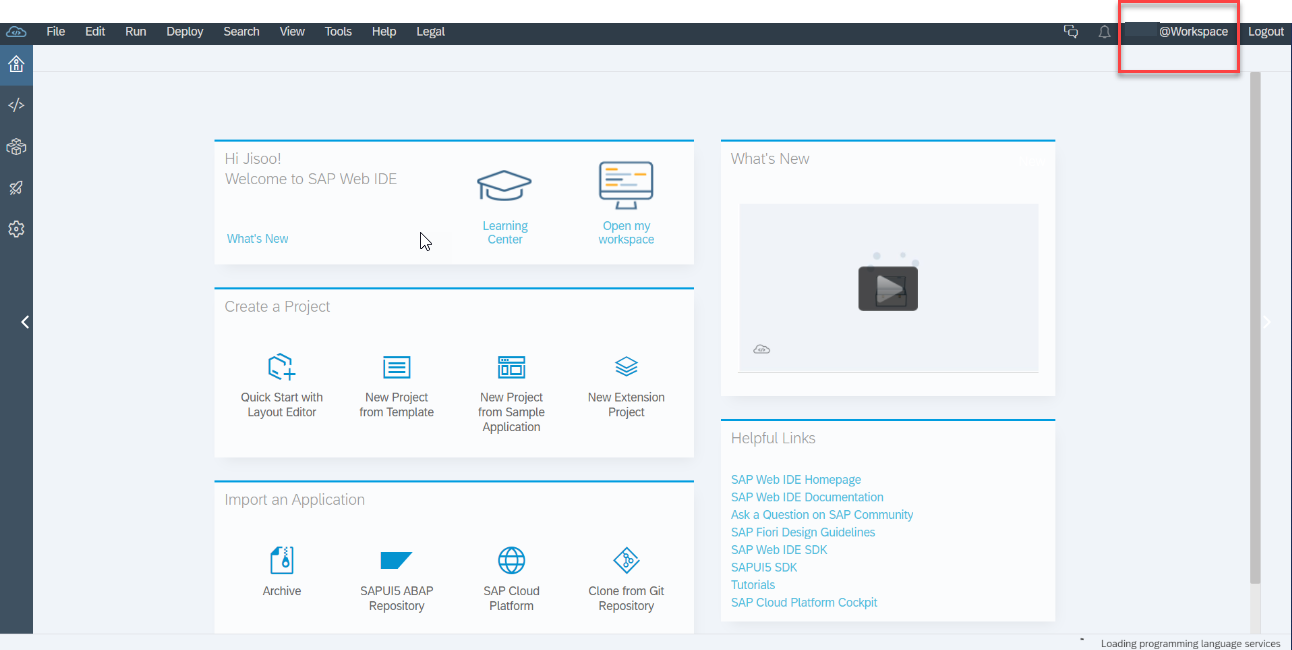The width and height of the screenshot is (1292, 650).
Task: Open the SAP Web IDE Homepage link
Action: pyautogui.click(x=796, y=480)
